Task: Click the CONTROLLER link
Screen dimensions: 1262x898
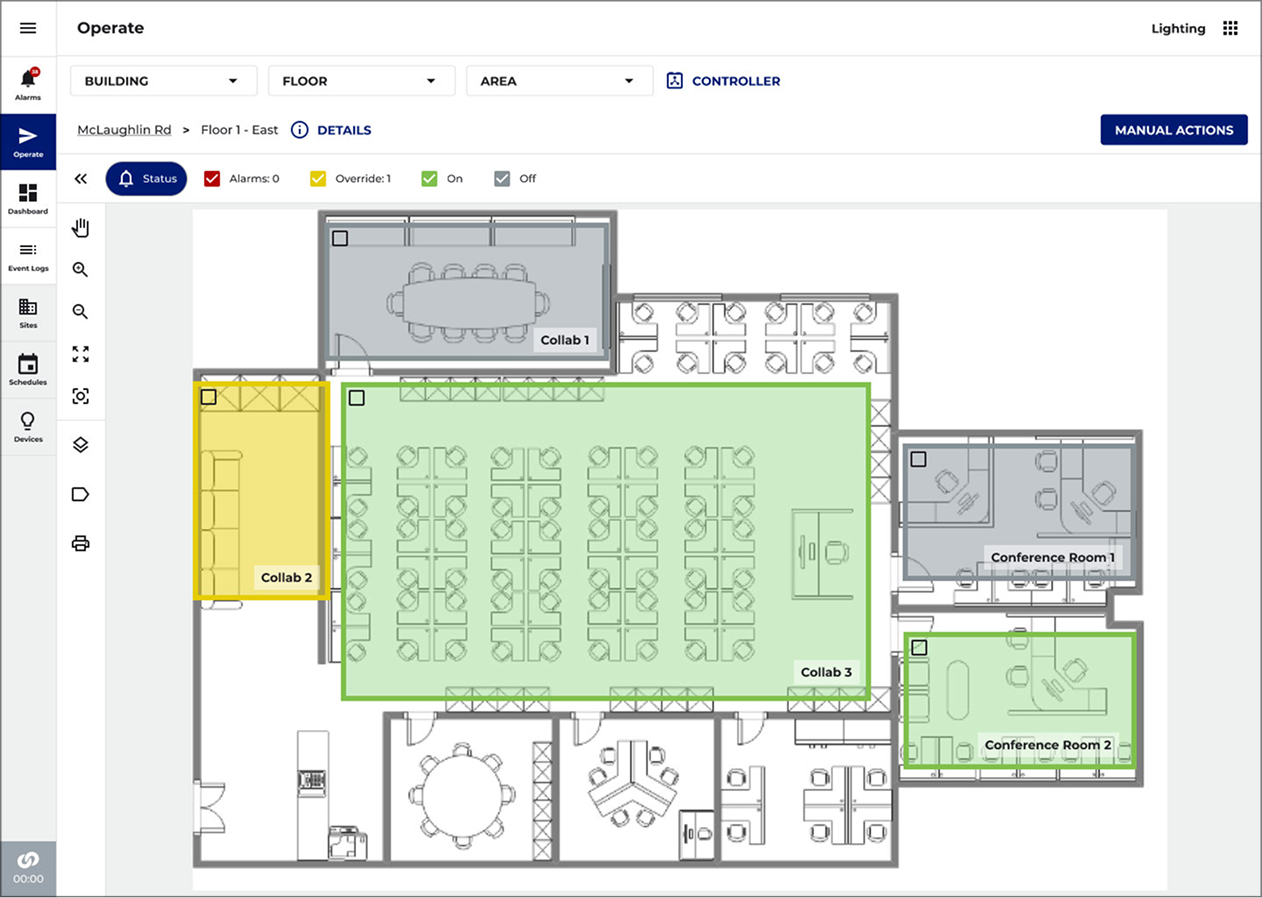Action: pos(736,81)
